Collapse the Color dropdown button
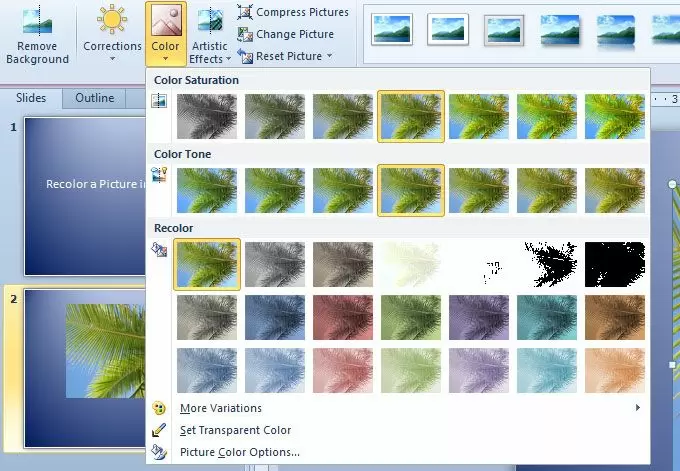 [165, 32]
